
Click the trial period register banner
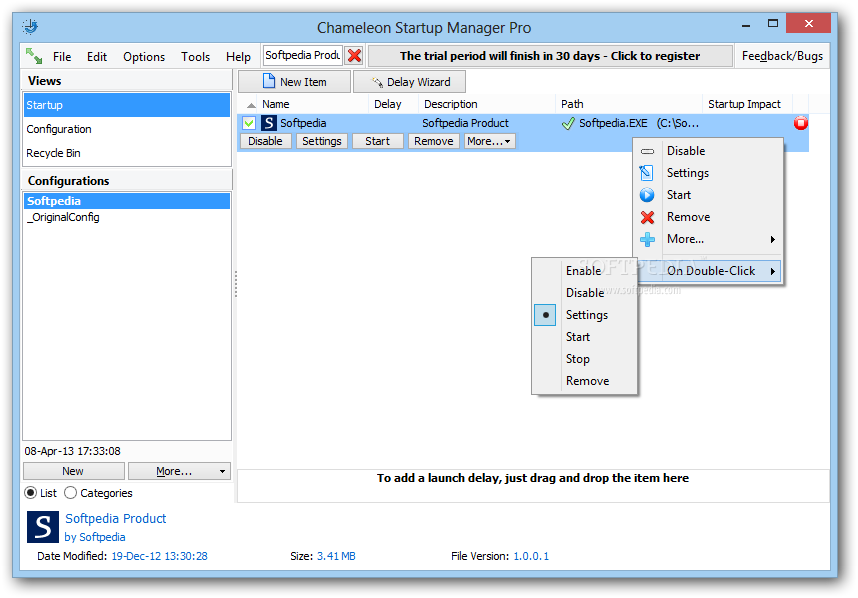tap(550, 56)
